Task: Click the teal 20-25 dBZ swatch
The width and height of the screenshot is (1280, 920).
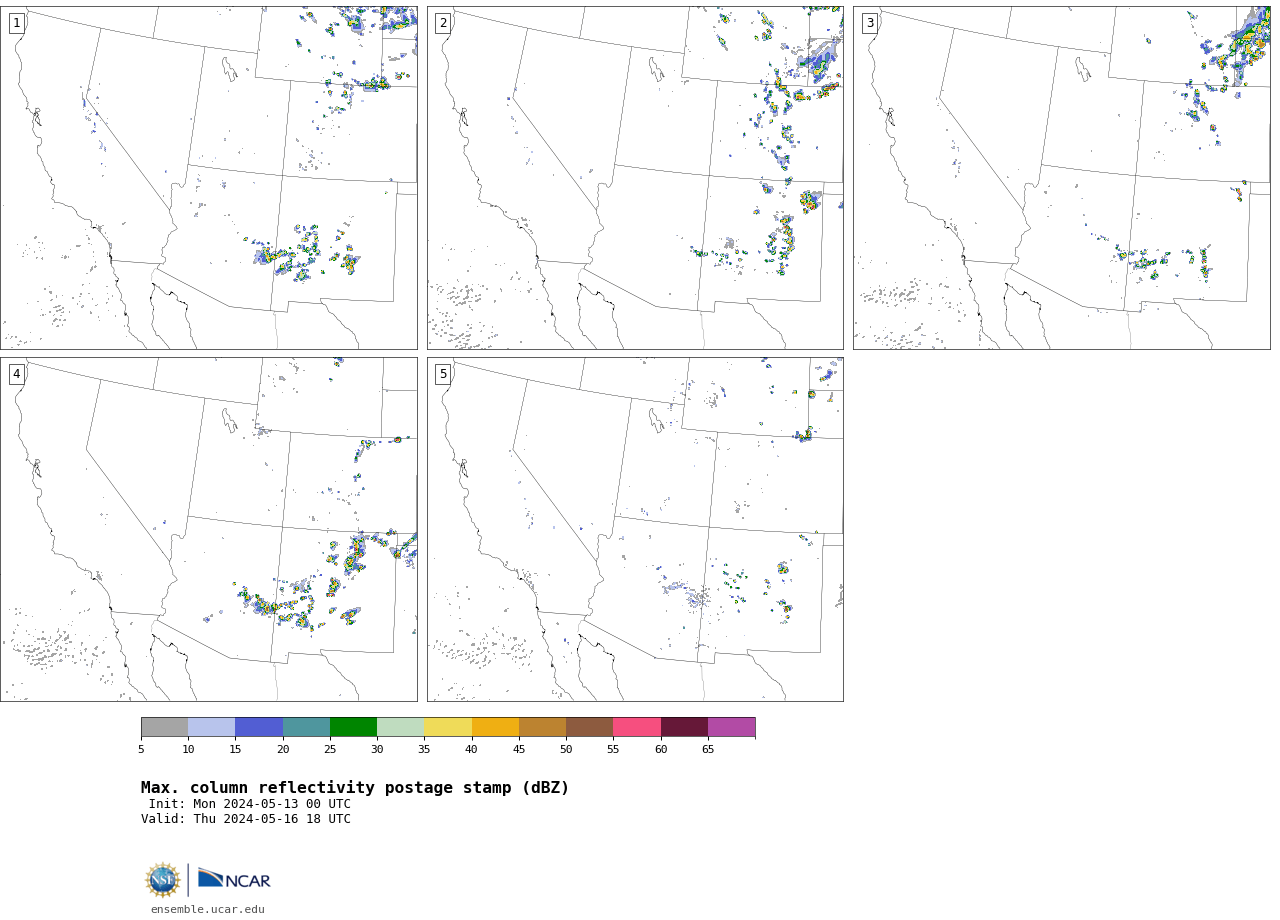Action: (x=306, y=727)
